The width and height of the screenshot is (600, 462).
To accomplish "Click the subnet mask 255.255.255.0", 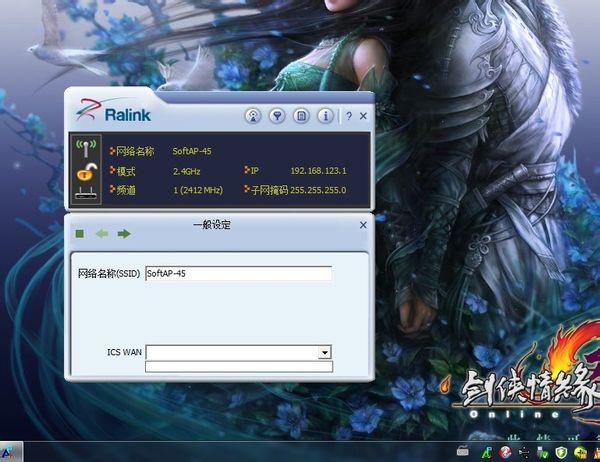I will (x=318, y=190).
